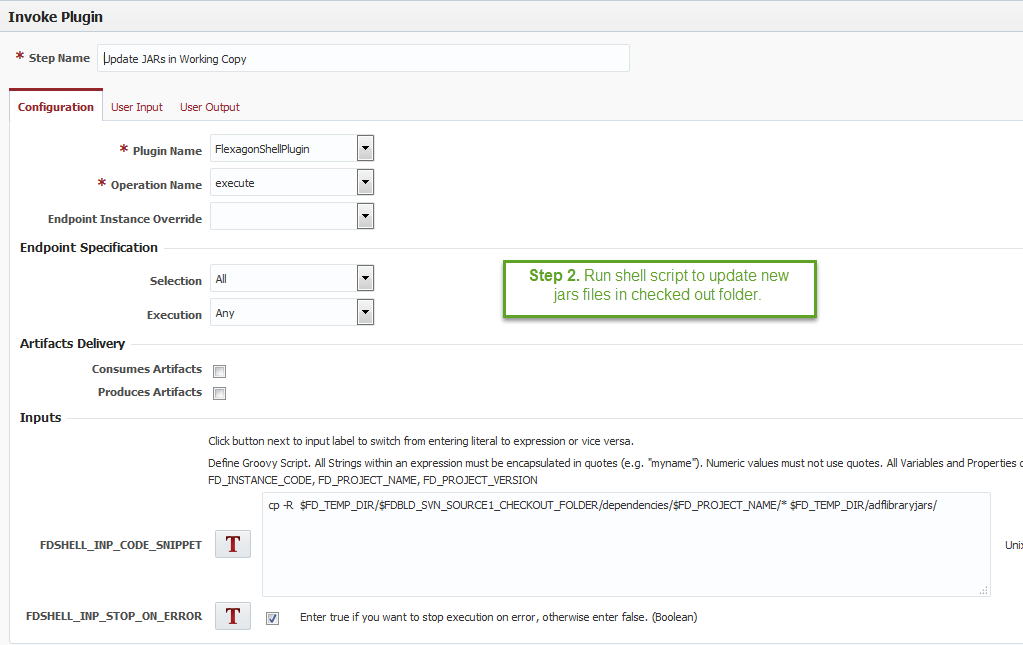Open the Execution dropdown showing Any
The width and height of the screenshot is (1023, 645).
[365, 312]
